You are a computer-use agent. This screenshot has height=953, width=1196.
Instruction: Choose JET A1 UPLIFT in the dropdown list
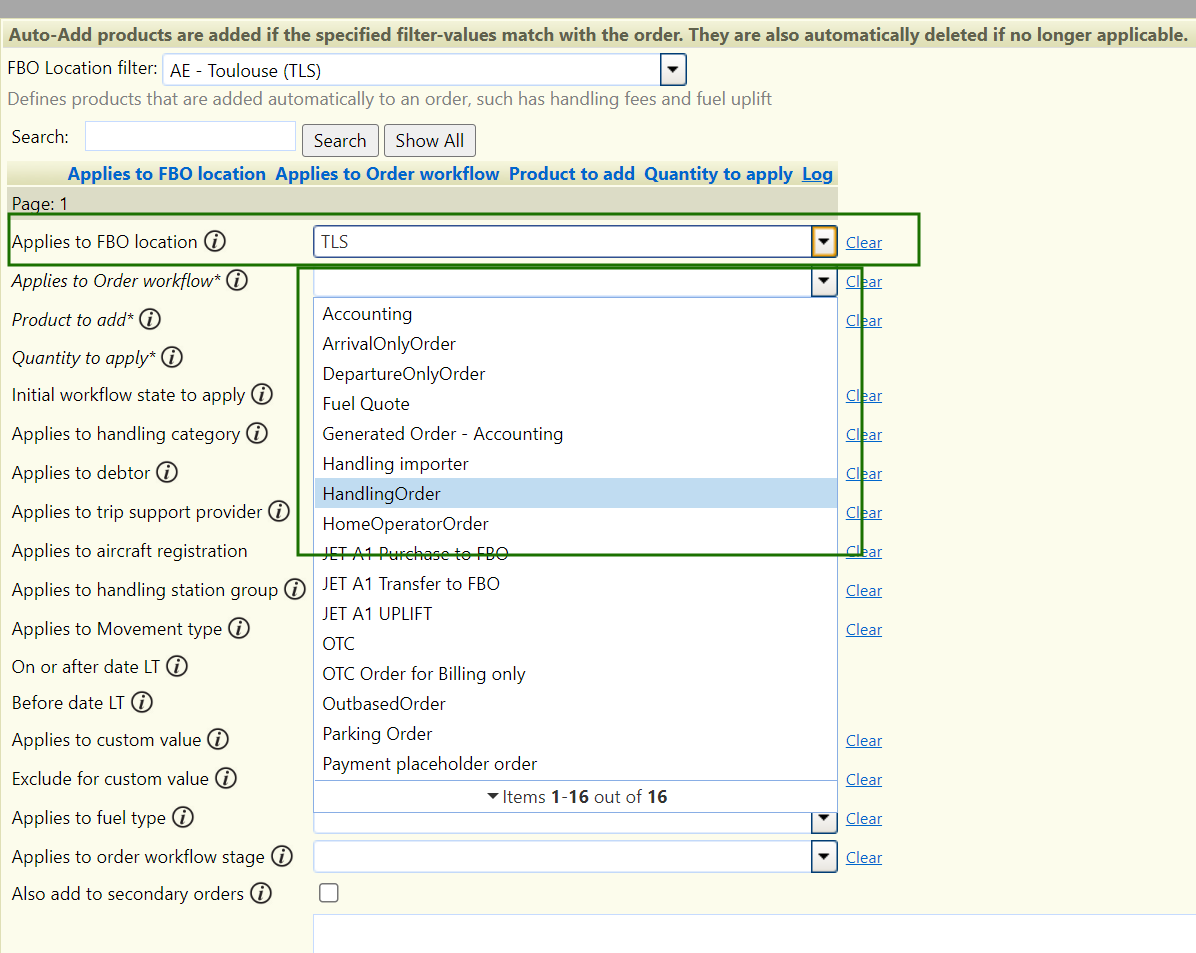point(377,614)
